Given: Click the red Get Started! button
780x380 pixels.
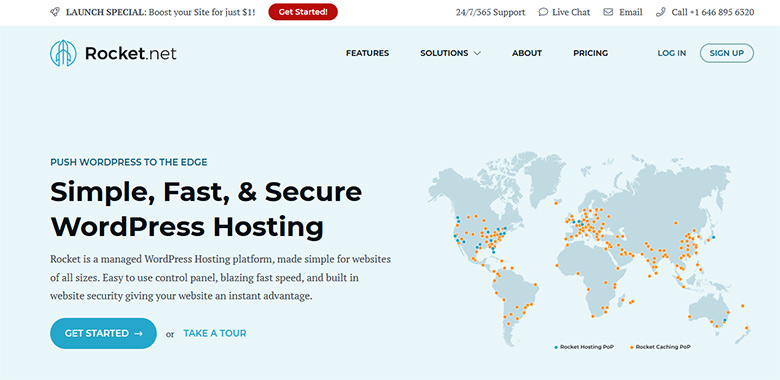Looking at the screenshot, I should [x=303, y=12].
